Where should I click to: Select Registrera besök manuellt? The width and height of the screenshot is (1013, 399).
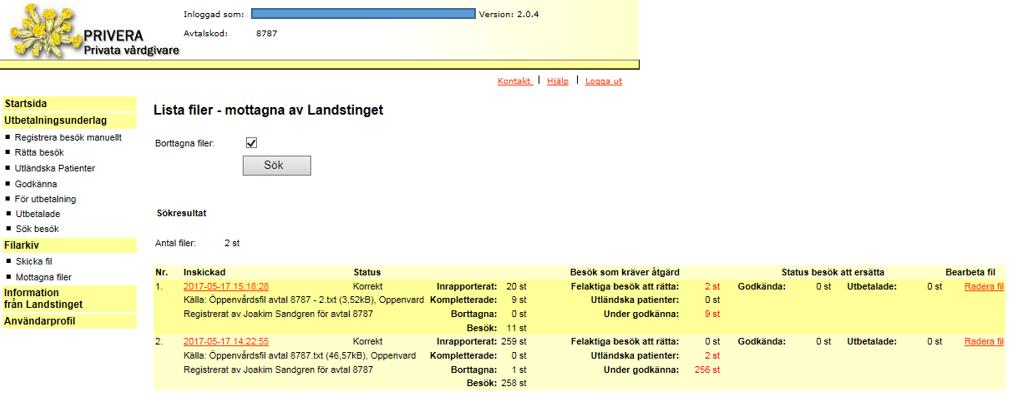68,138
